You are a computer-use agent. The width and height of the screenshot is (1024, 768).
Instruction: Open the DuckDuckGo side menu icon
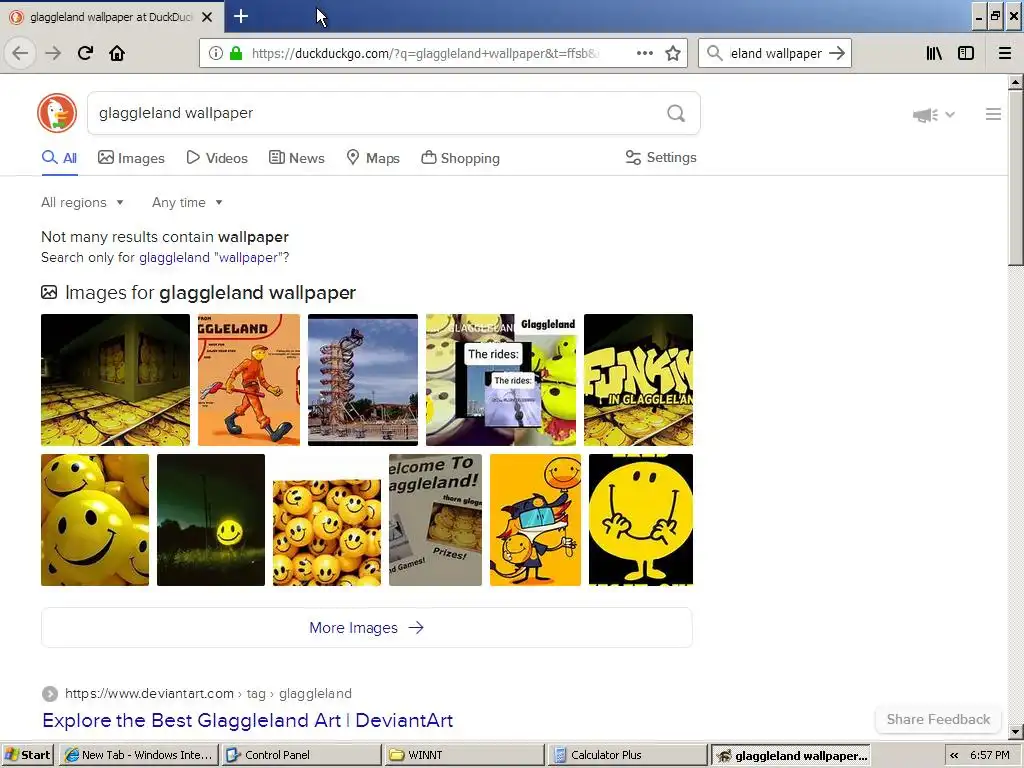click(x=993, y=114)
